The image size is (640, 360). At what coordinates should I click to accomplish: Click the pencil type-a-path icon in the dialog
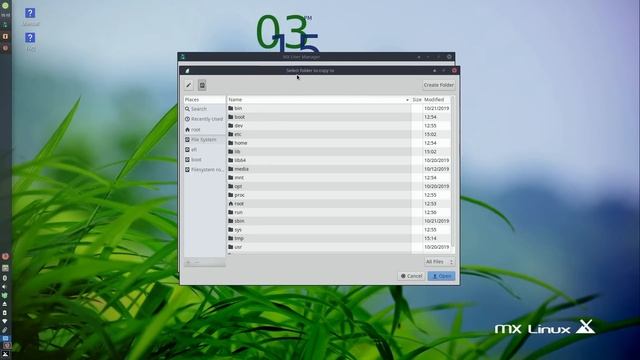[189, 85]
